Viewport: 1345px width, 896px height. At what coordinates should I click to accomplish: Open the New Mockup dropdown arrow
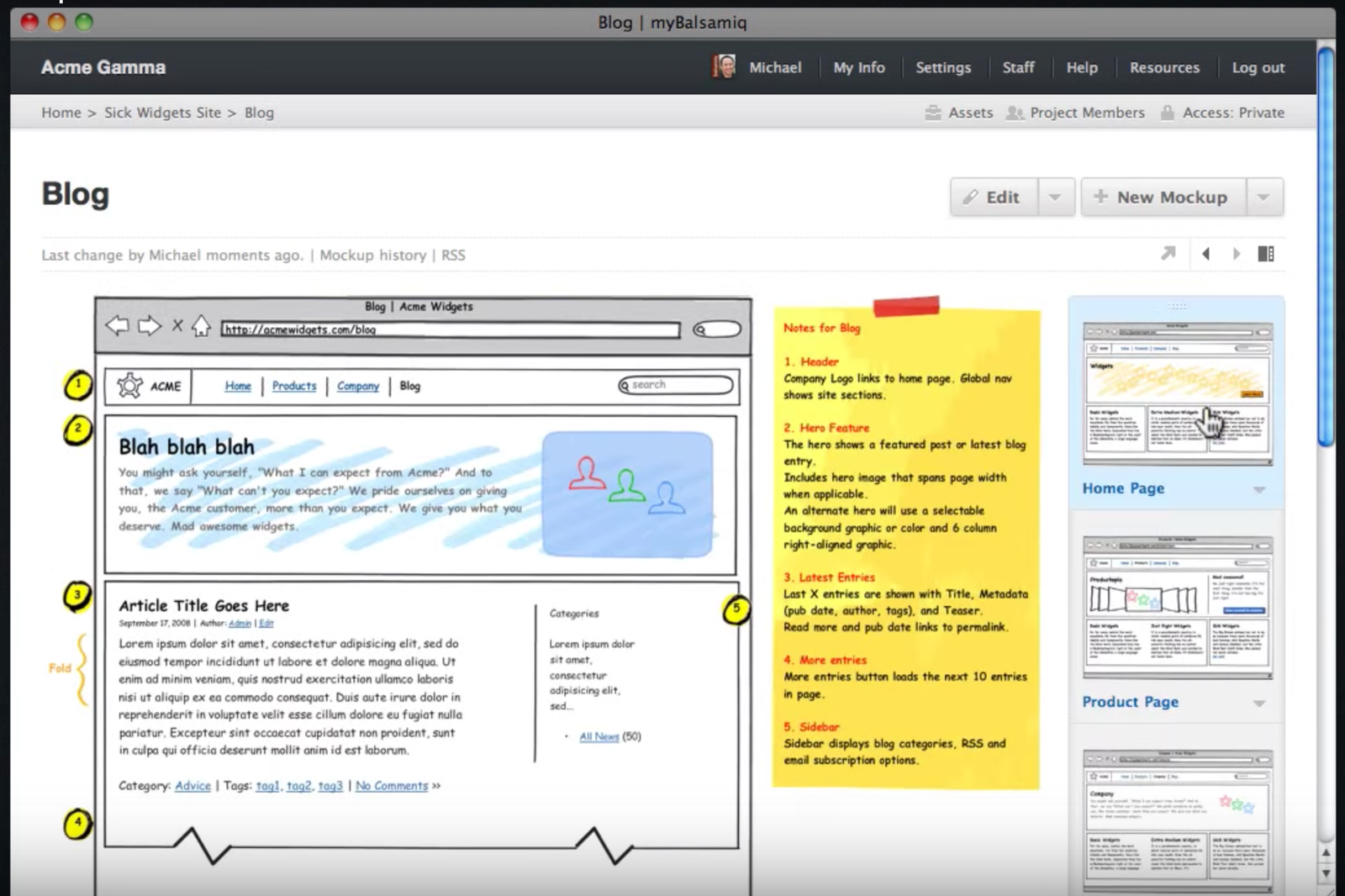click(1263, 198)
